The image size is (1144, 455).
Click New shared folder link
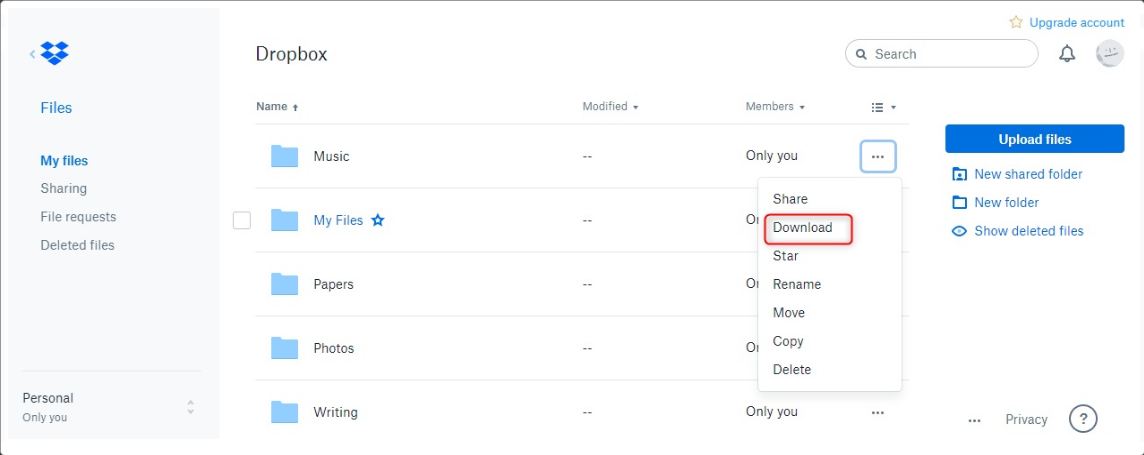pos(1028,174)
